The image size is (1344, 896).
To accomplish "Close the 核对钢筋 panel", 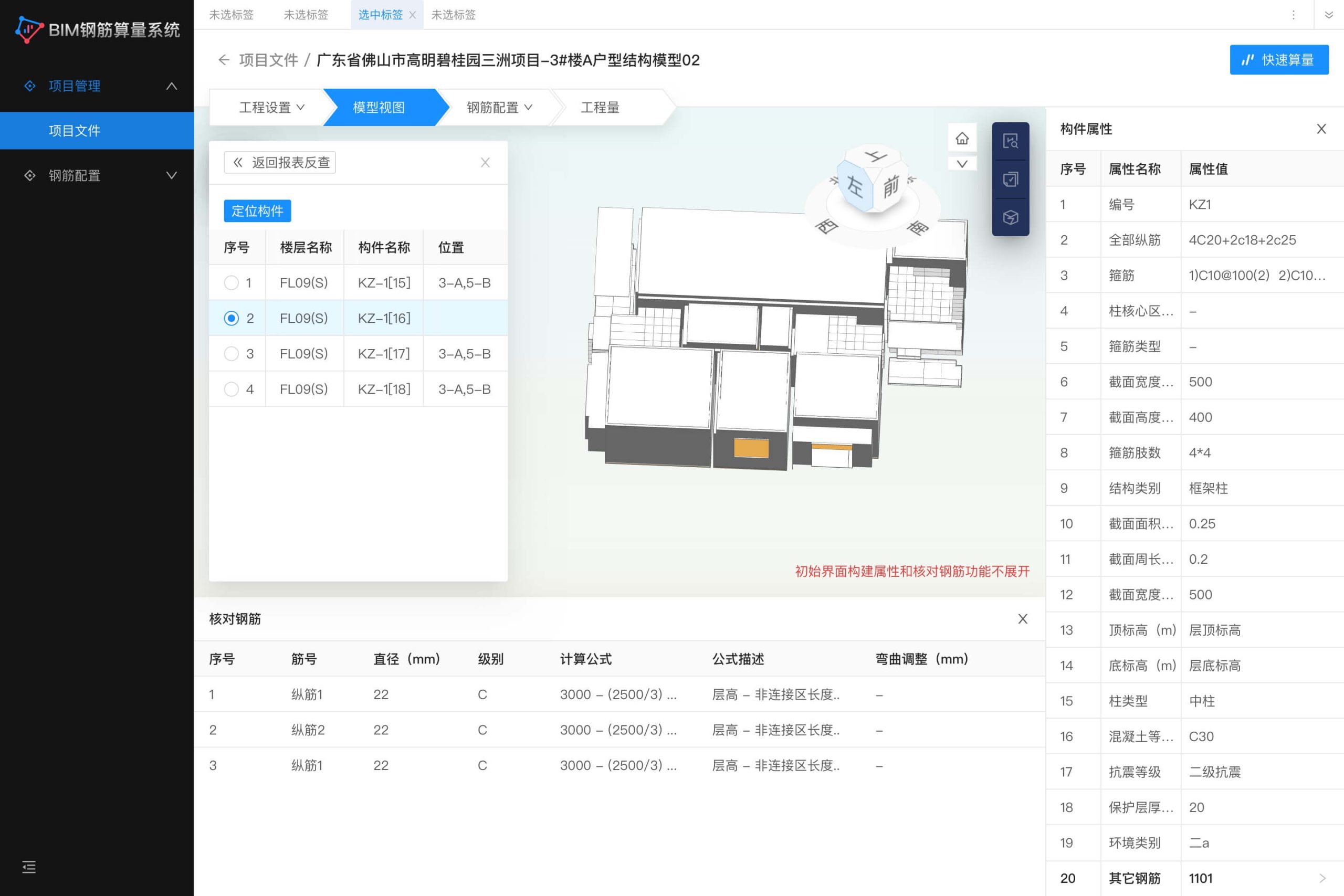I will pyautogui.click(x=1022, y=619).
